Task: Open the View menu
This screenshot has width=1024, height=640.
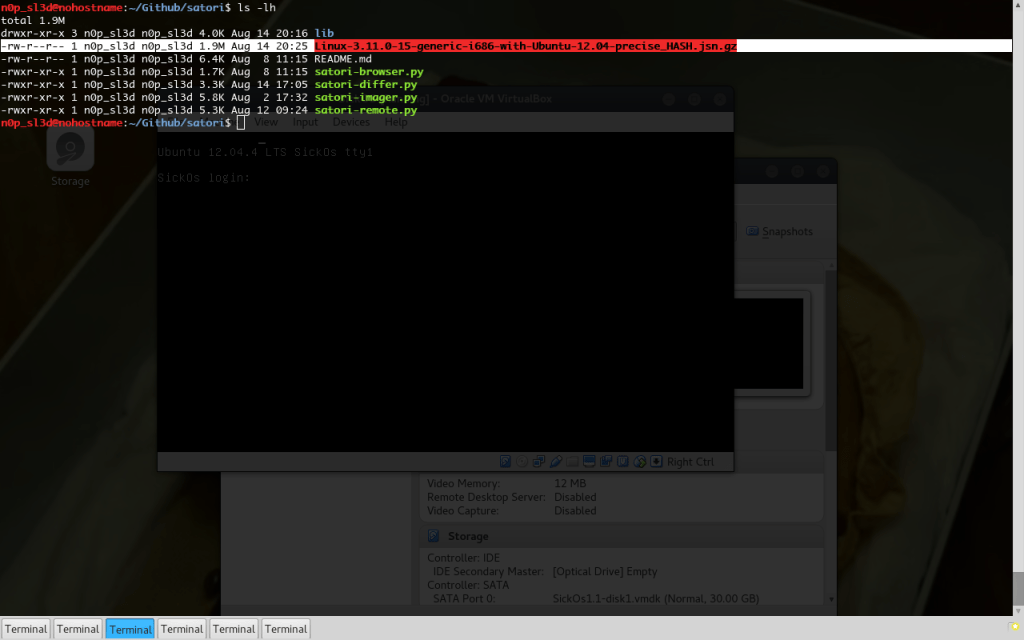Action: pyautogui.click(x=266, y=122)
